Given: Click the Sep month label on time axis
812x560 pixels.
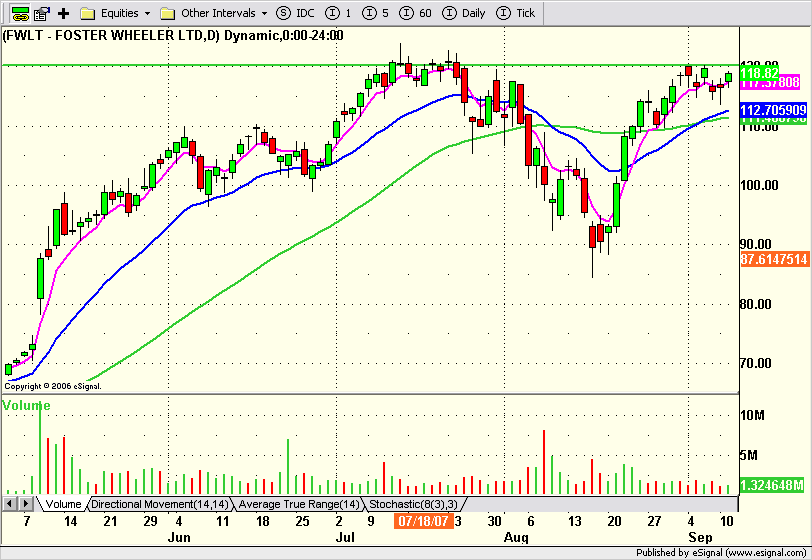Looking at the screenshot, I should [x=700, y=537].
